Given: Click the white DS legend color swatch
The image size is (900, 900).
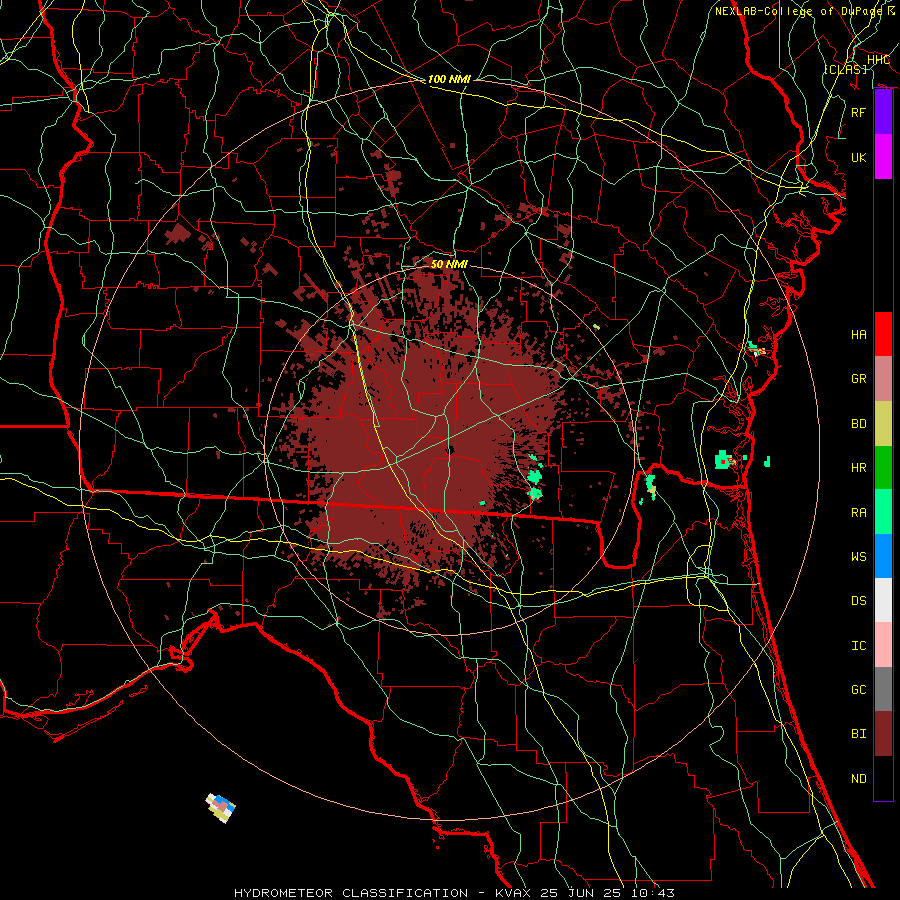Looking at the screenshot, I should pos(883,600).
